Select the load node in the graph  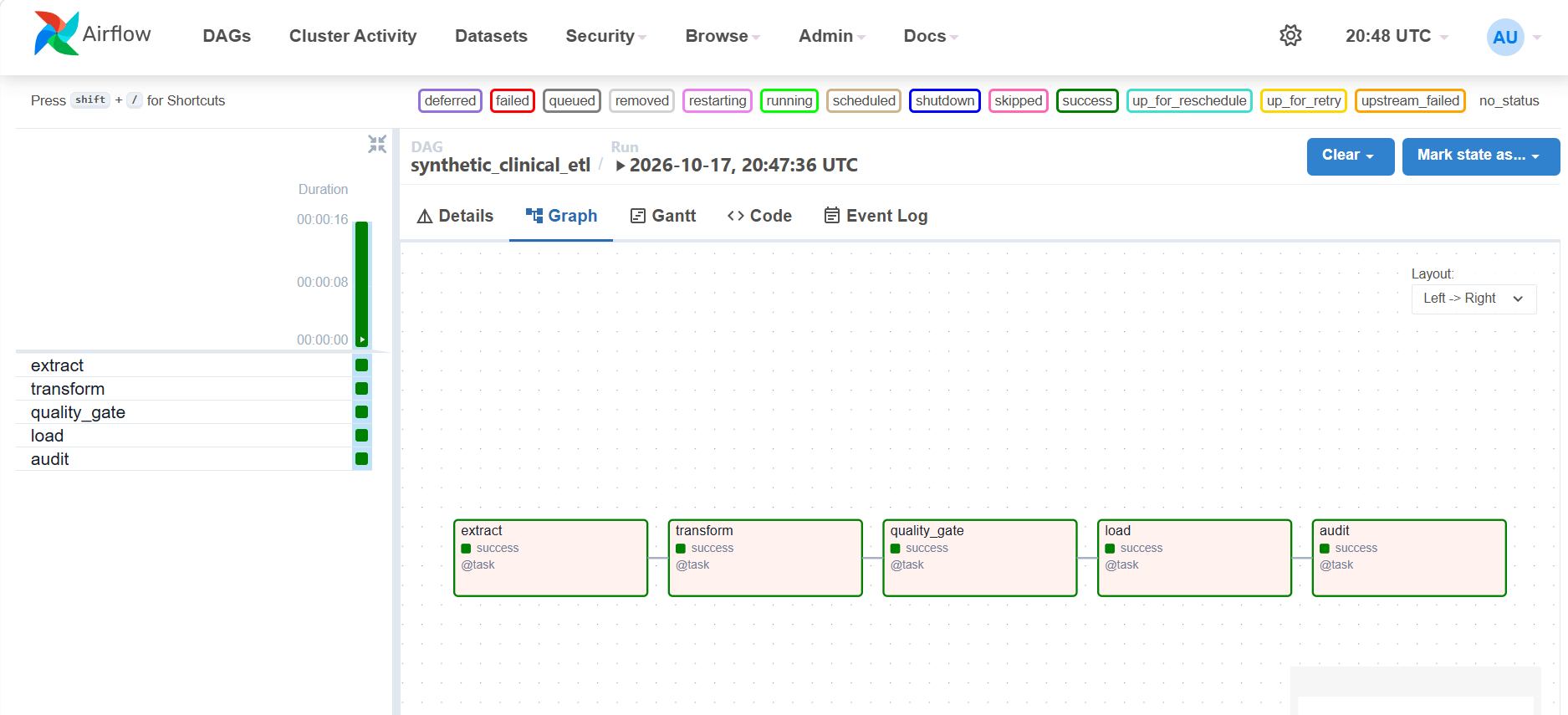click(x=1195, y=558)
